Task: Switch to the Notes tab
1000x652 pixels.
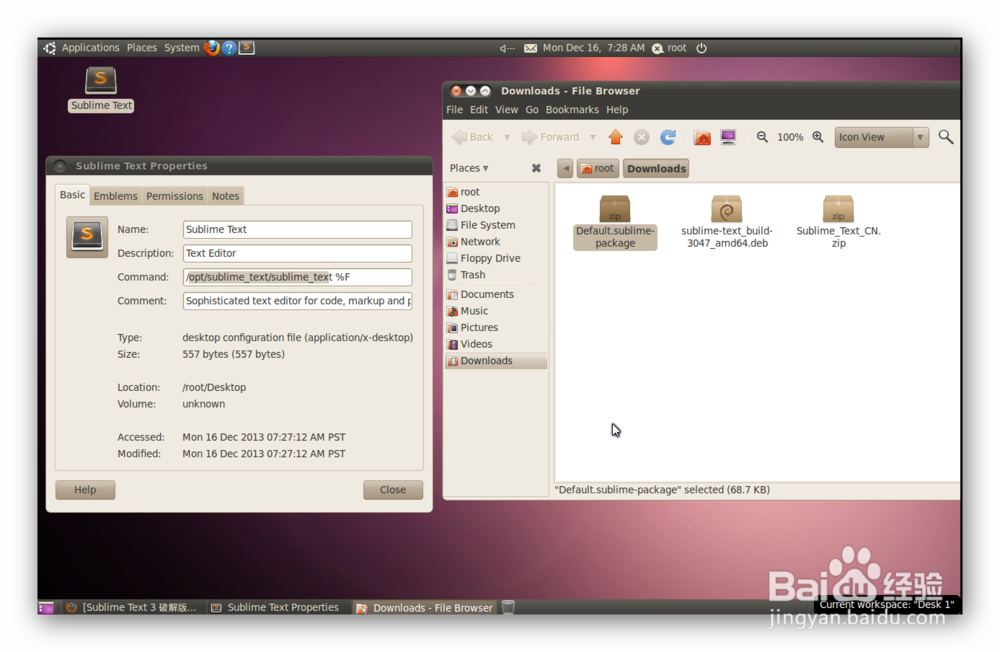Action: pyautogui.click(x=225, y=196)
